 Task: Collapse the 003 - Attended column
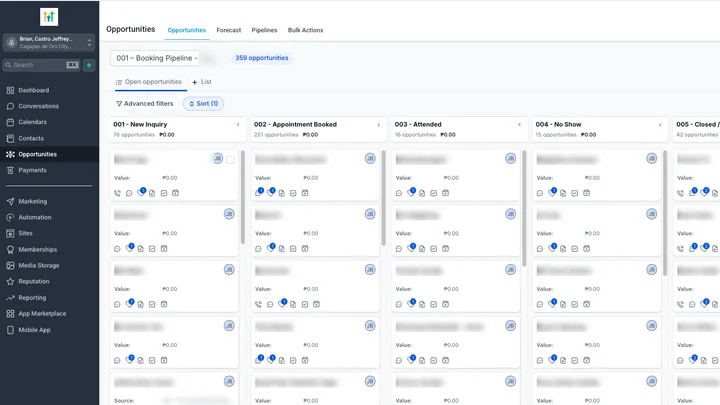coord(519,124)
